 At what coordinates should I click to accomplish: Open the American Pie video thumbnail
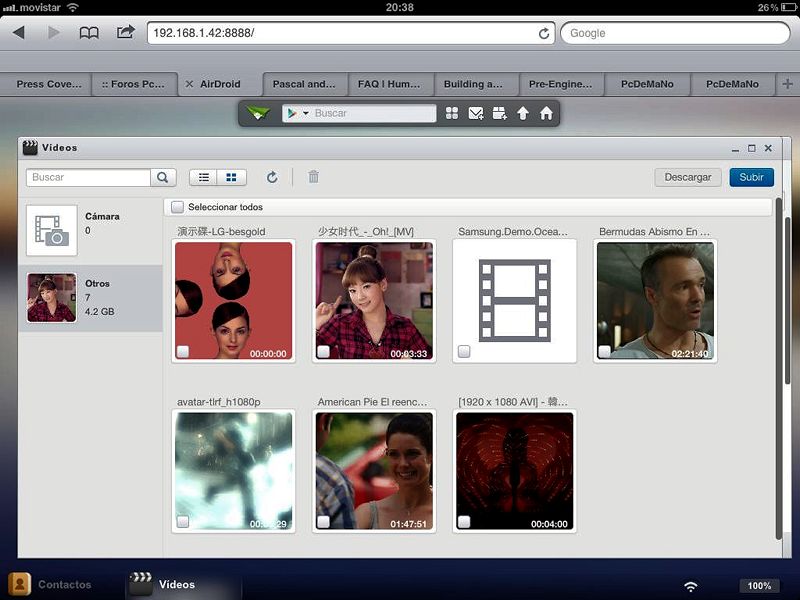point(374,471)
